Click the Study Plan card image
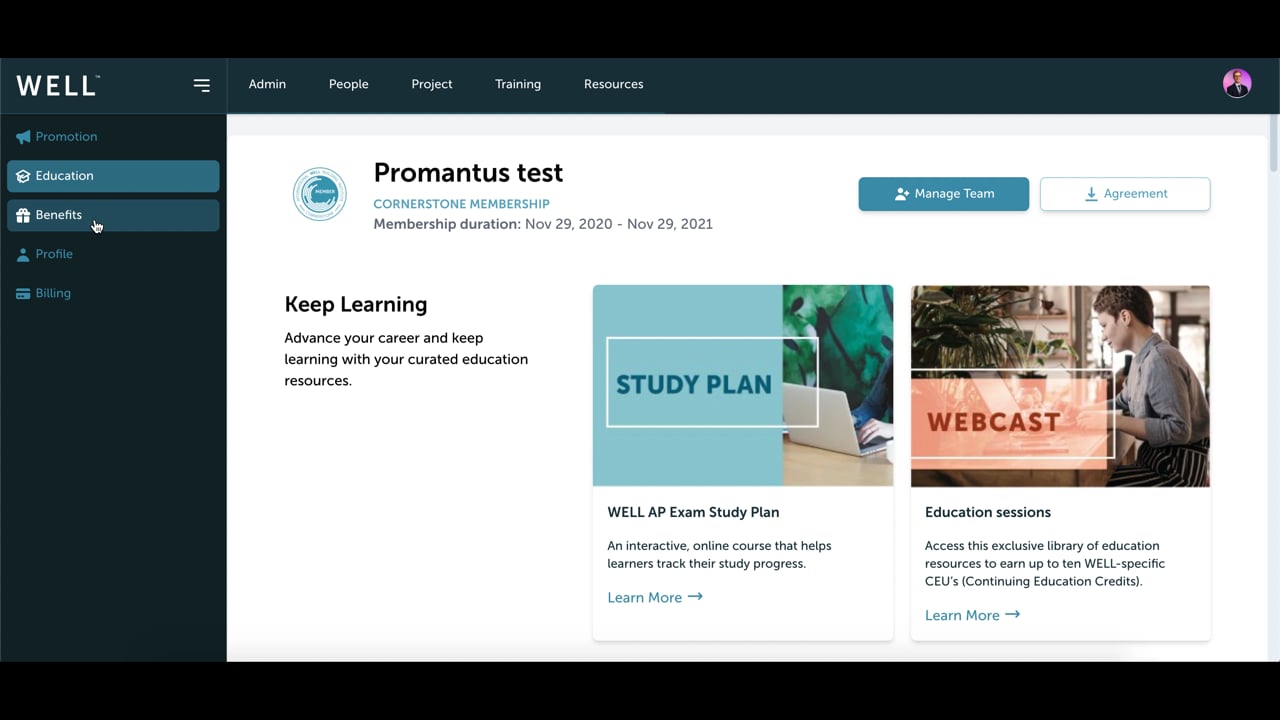The height and width of the screenshot is (720, 1280). (743, 386)
